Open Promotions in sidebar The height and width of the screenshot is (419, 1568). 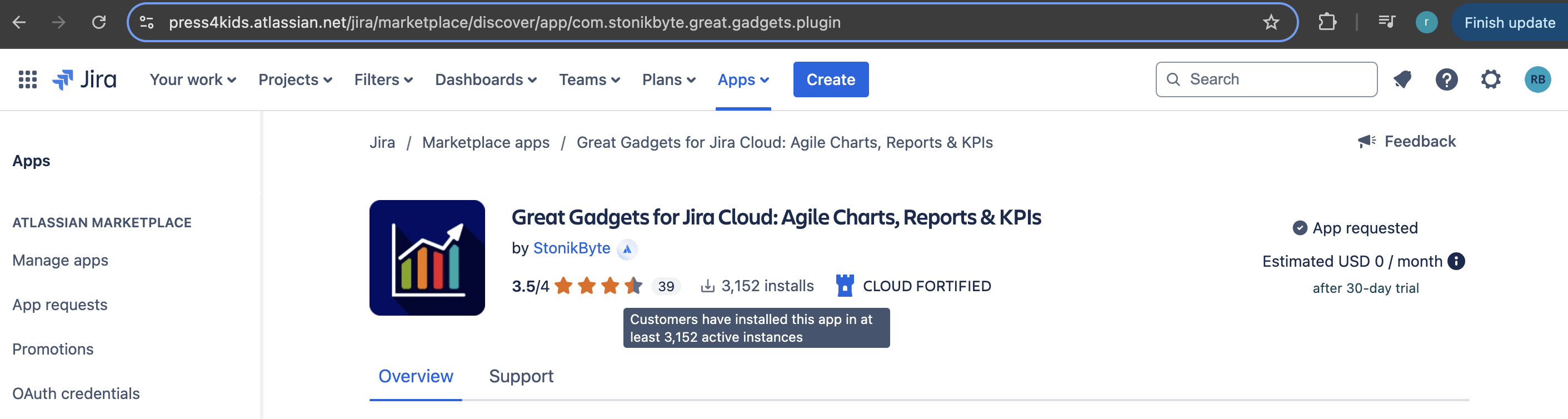53,350
